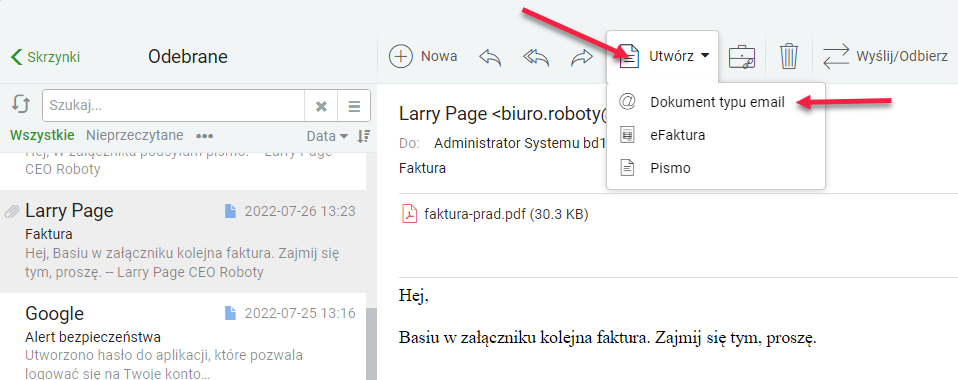Screen dimensions: 958x380
Task: Forward the message with the forward arrow icon
Action: (x=582, y=57)
